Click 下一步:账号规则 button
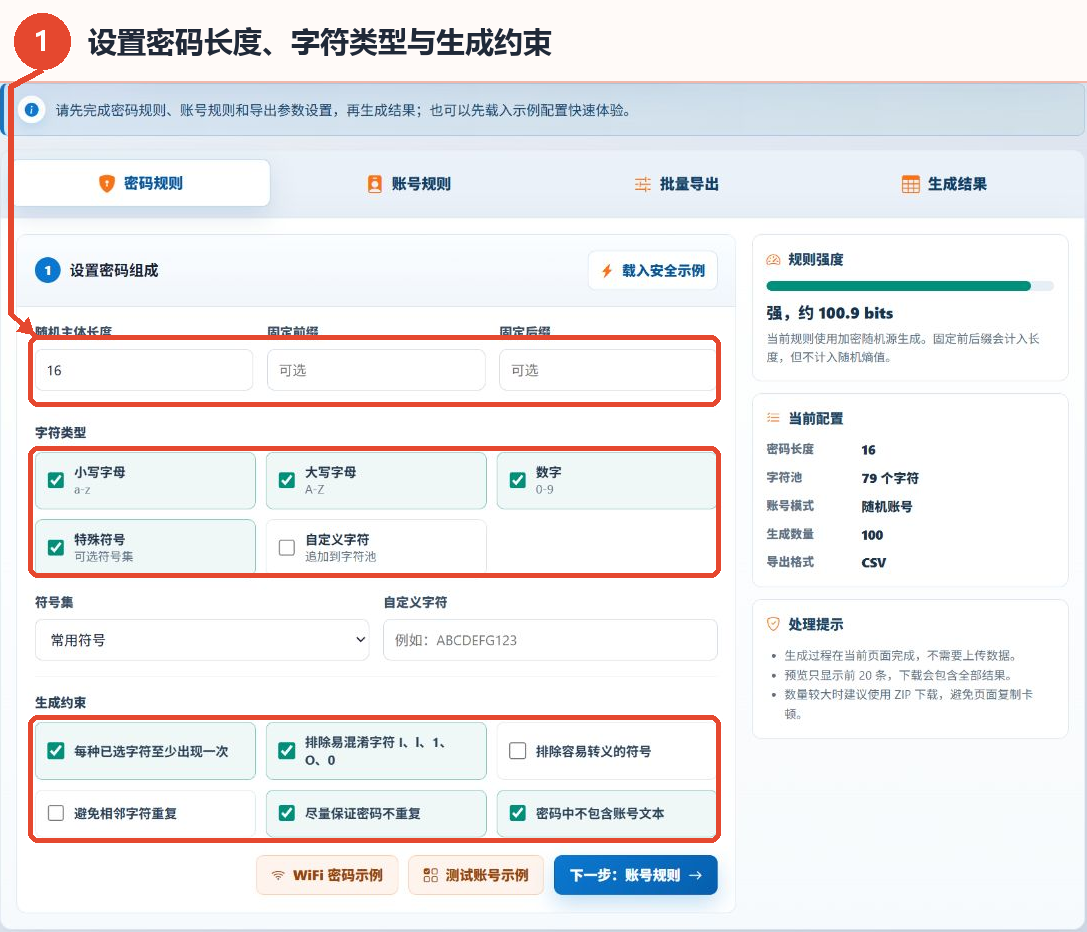The image size is (1087, 932). [x=636, y=875]
